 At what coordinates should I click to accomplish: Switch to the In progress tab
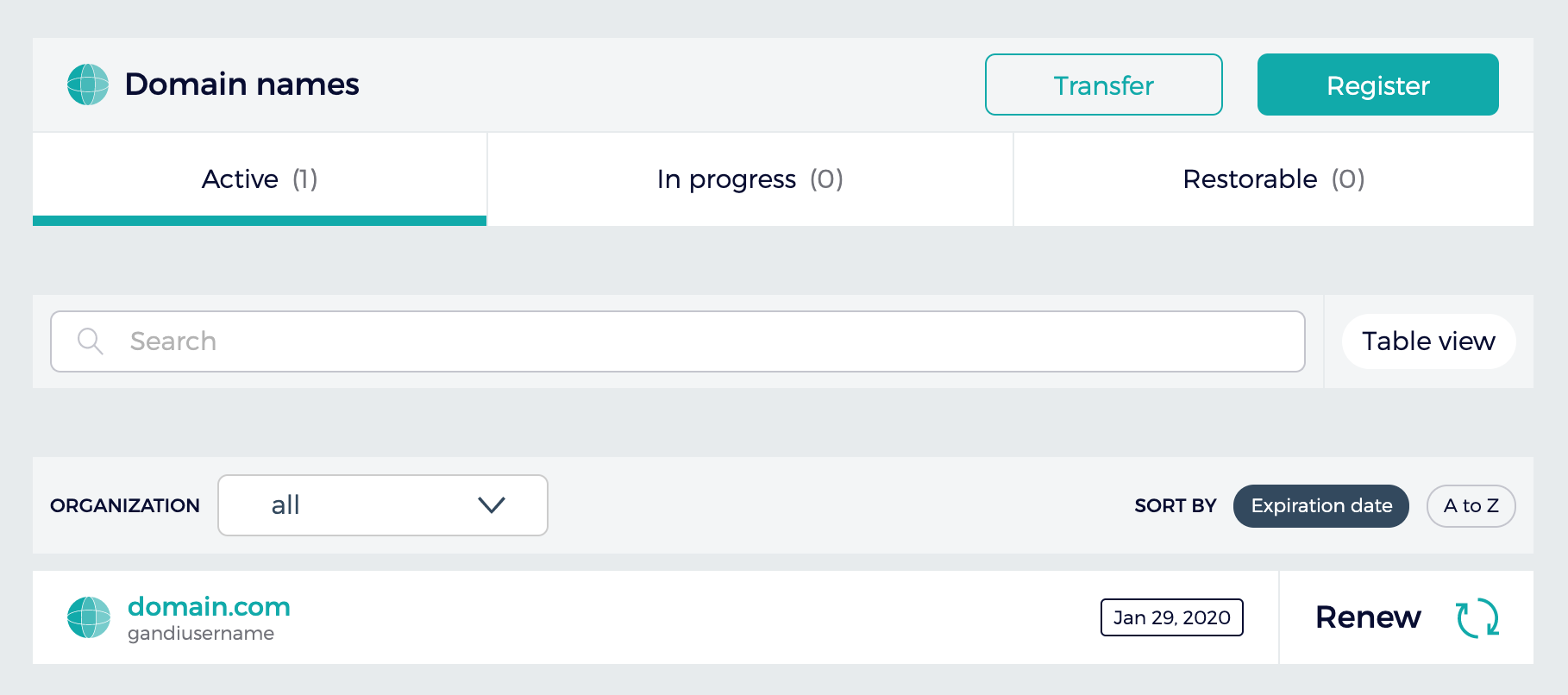pyautogui.click(x=750, y=179)
